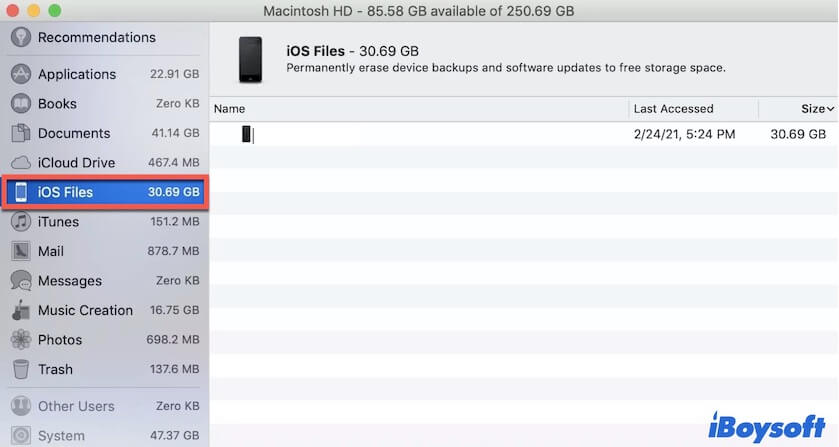Select the device backup icon in the list row
The width and height of the screenshot is (839, 447).
(x=247, y=134)
